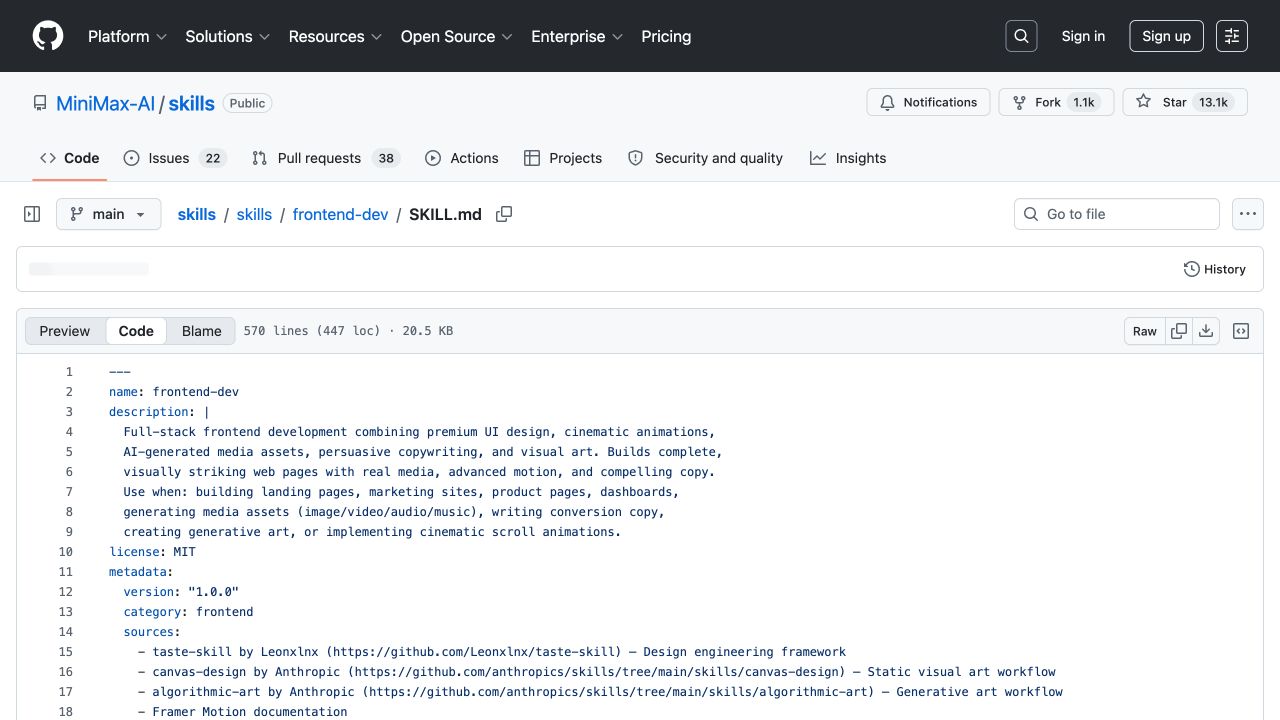Open the Code tab
The image size is (1280, 720).
70,158
